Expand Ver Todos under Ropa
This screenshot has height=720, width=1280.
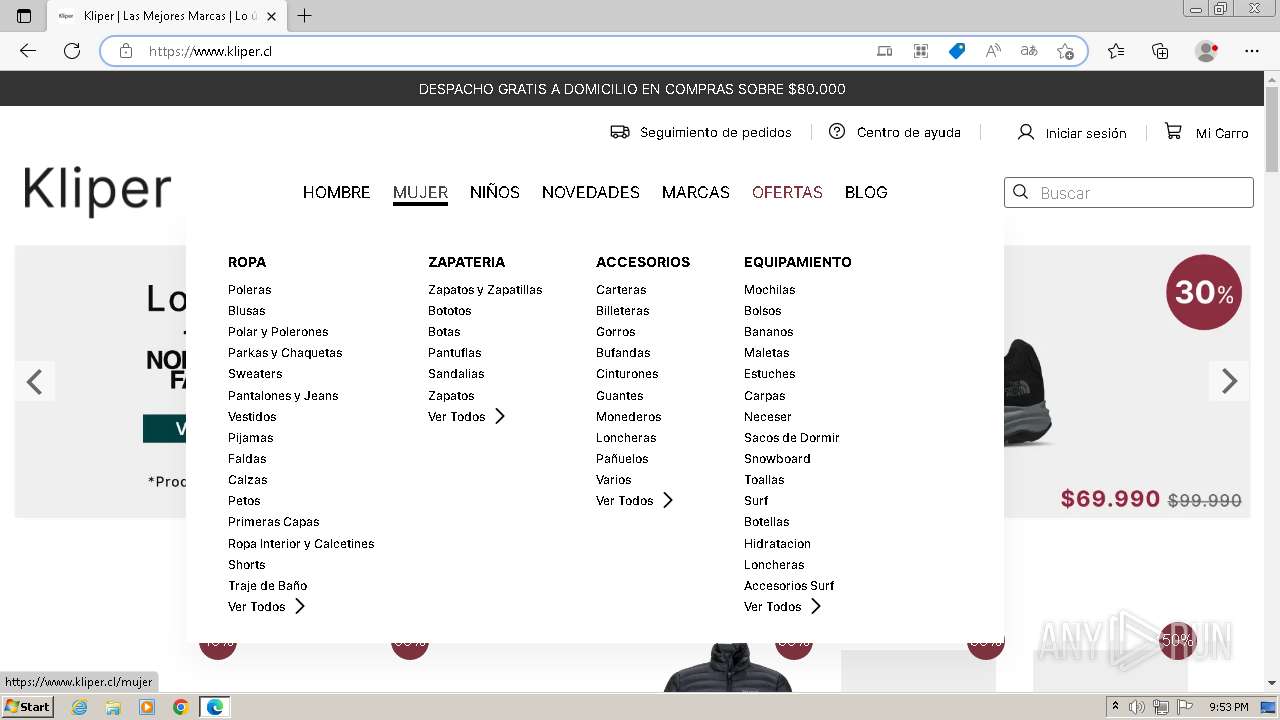click(266, 607)
